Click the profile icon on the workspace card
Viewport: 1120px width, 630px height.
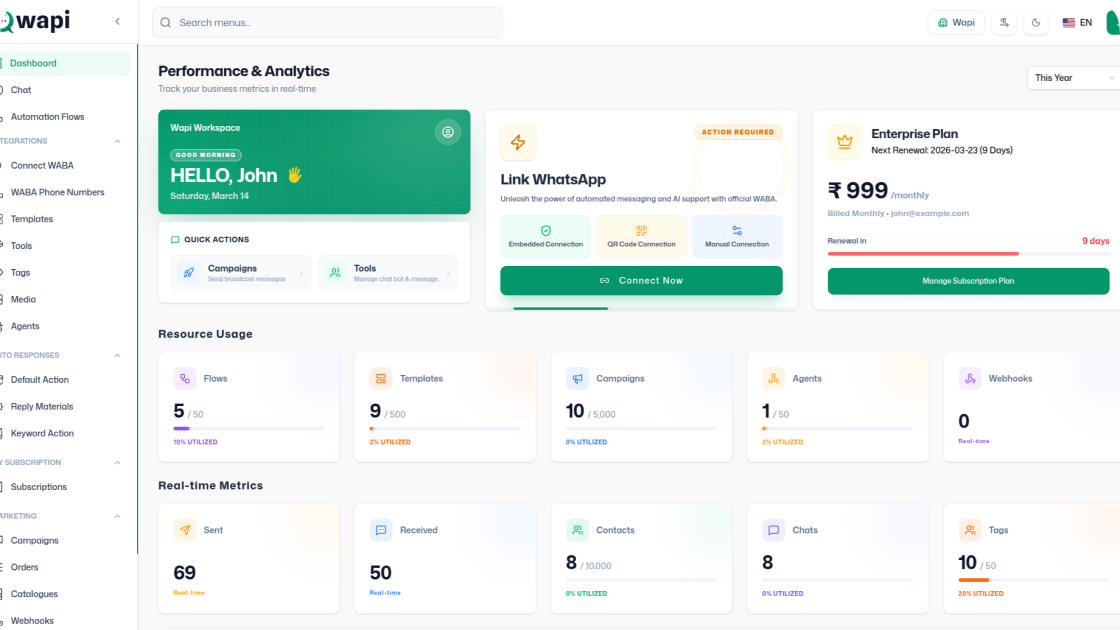(448, 131)
